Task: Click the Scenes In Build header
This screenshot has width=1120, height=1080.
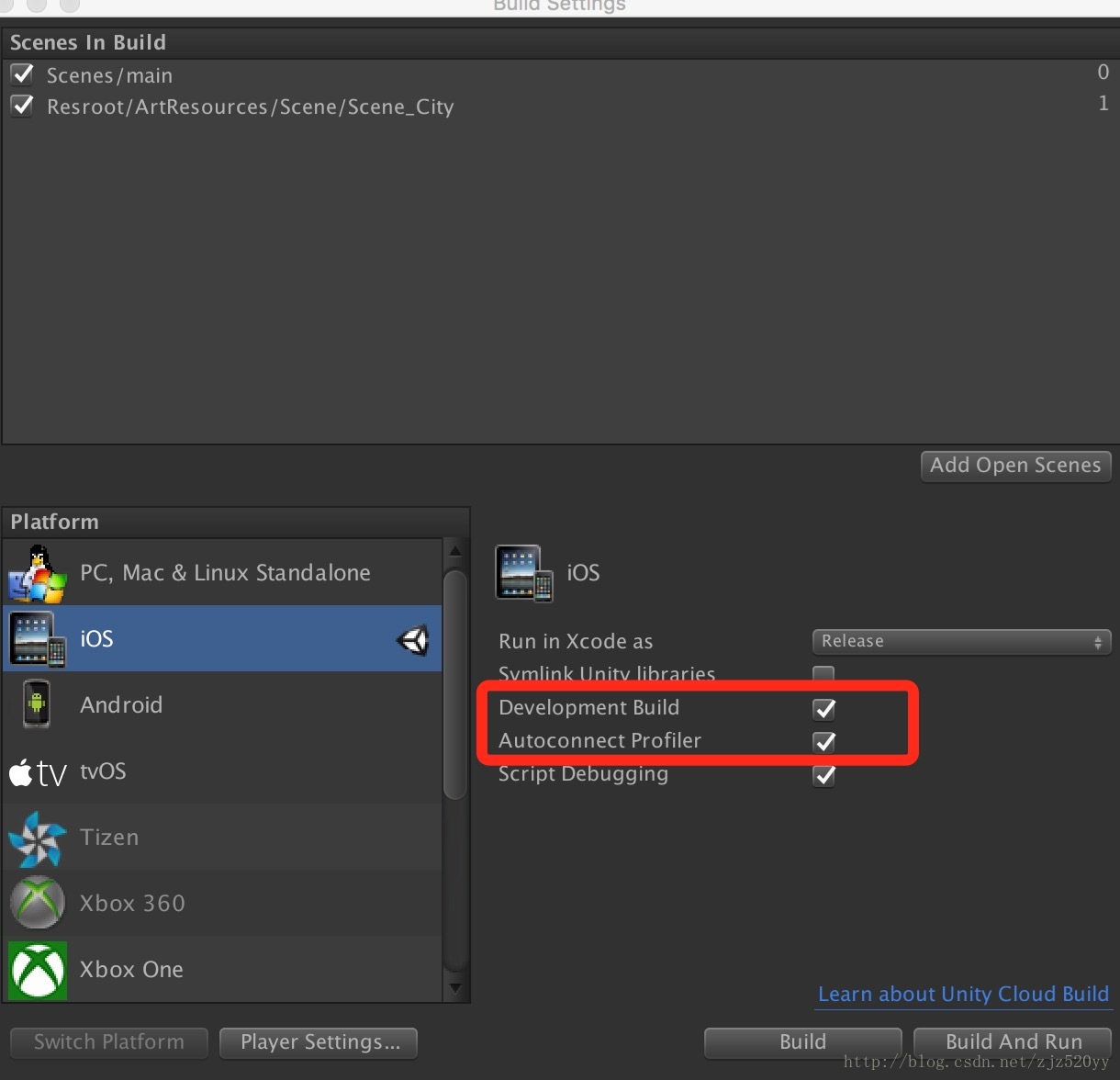Action: tap(88, 42)
